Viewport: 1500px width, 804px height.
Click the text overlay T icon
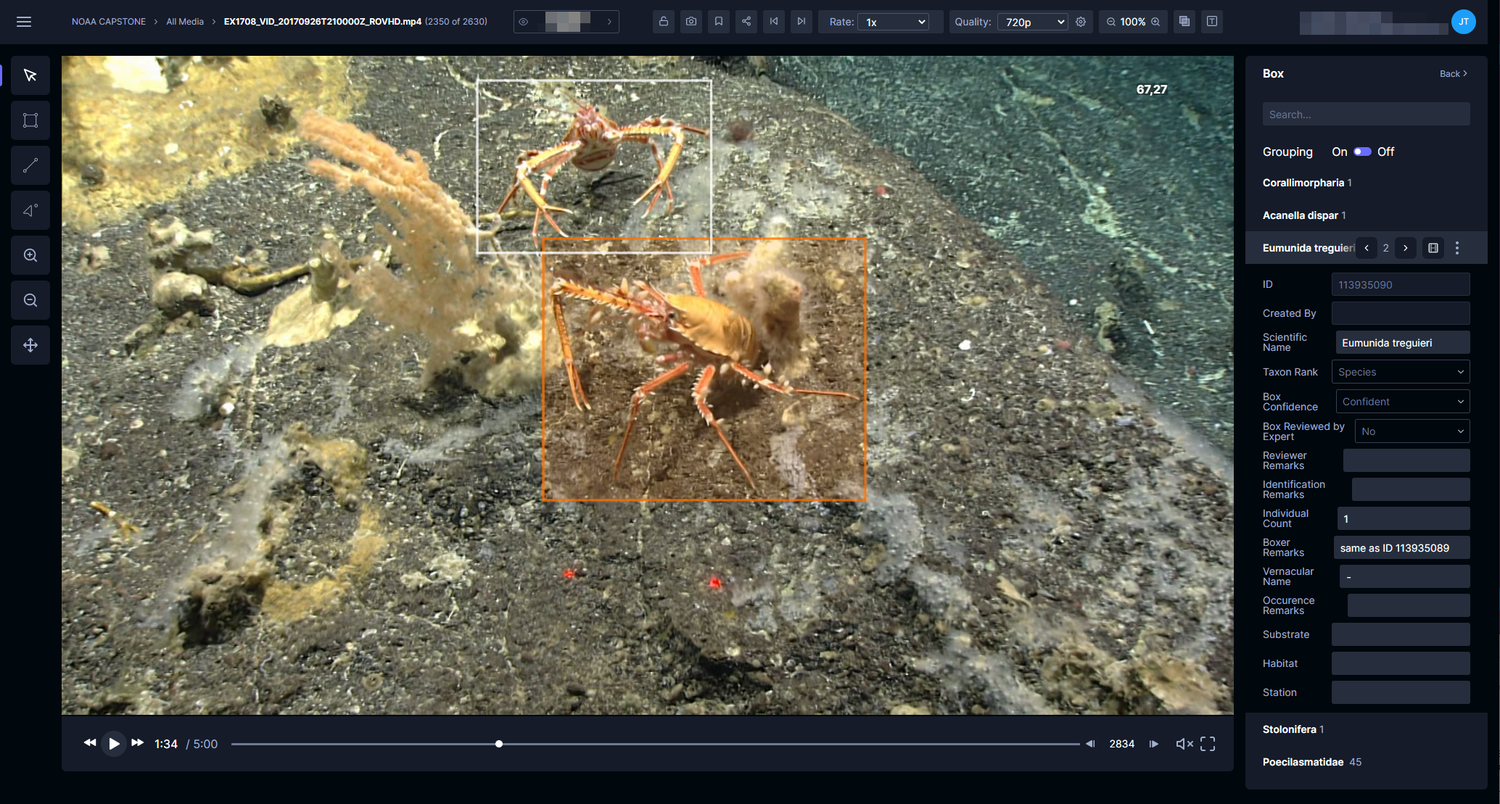pyautogui.click(x=1212, y=21)
